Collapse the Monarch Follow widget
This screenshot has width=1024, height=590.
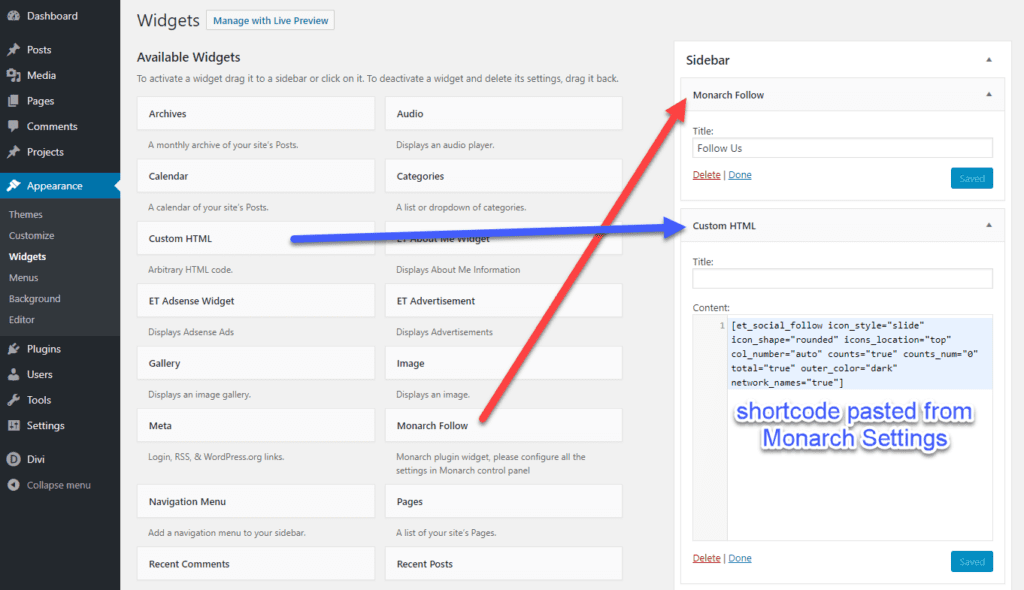988,94
